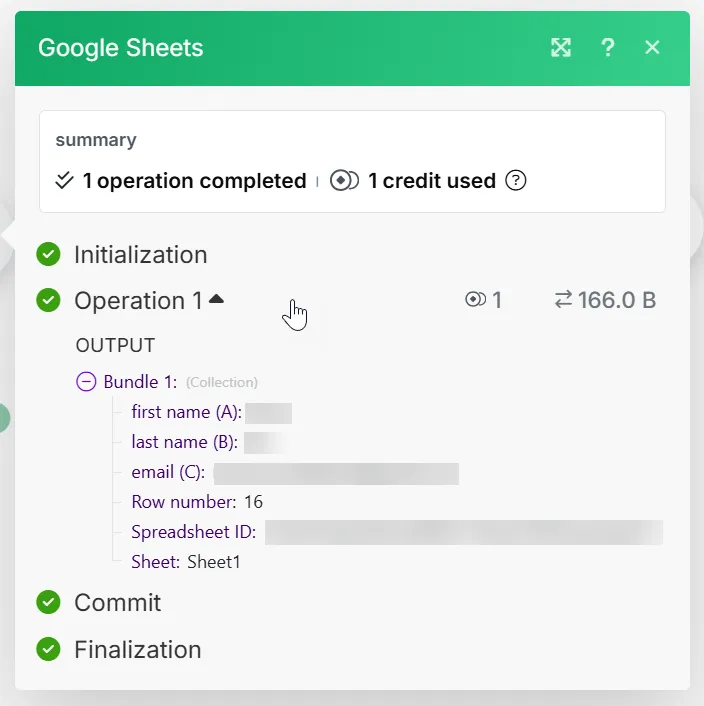704x706 pixels.
Task: Click the green check beside Initialization
Action: (x=48, y=254)
